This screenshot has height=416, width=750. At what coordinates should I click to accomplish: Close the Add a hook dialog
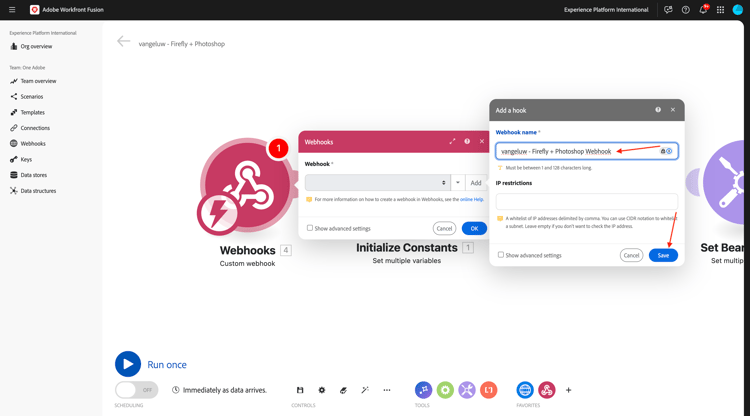tap(673, 110)
